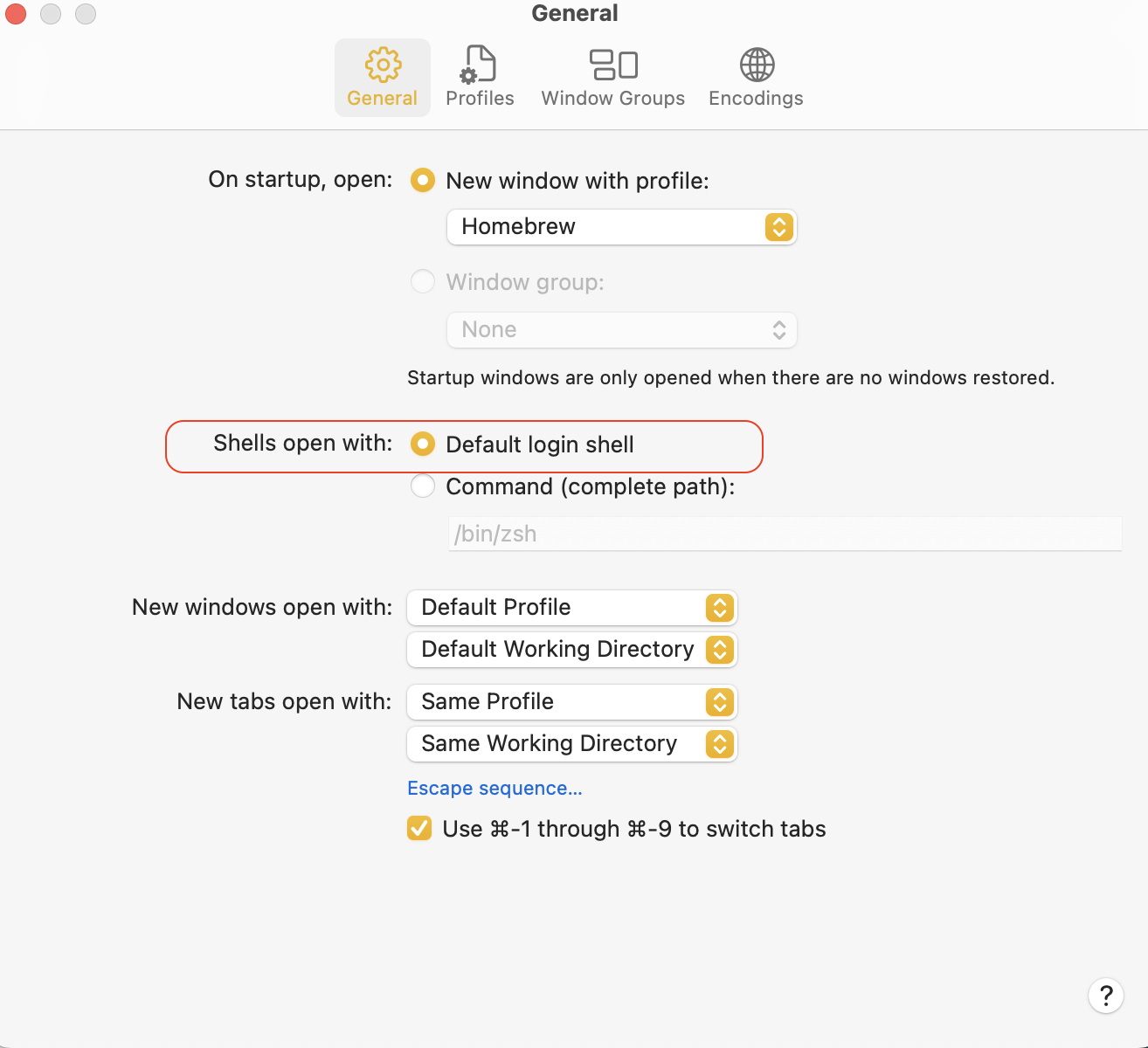Open the "Default Working Directory" dropdown
This screenshot has height=1048, width=1148.
571,649
